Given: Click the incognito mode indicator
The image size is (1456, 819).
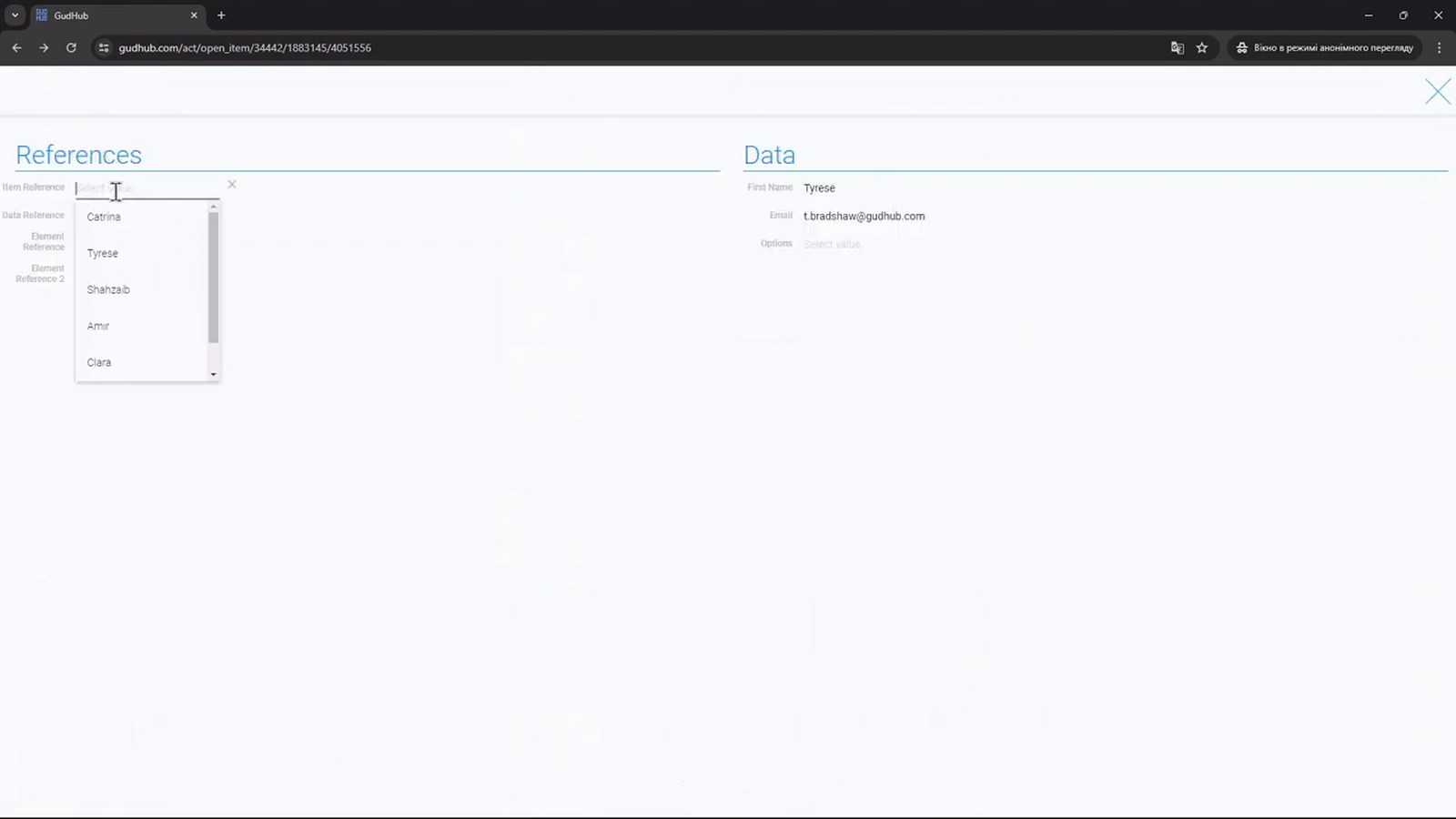Looking at the screenshot, I should click(x=1324, y=47).
